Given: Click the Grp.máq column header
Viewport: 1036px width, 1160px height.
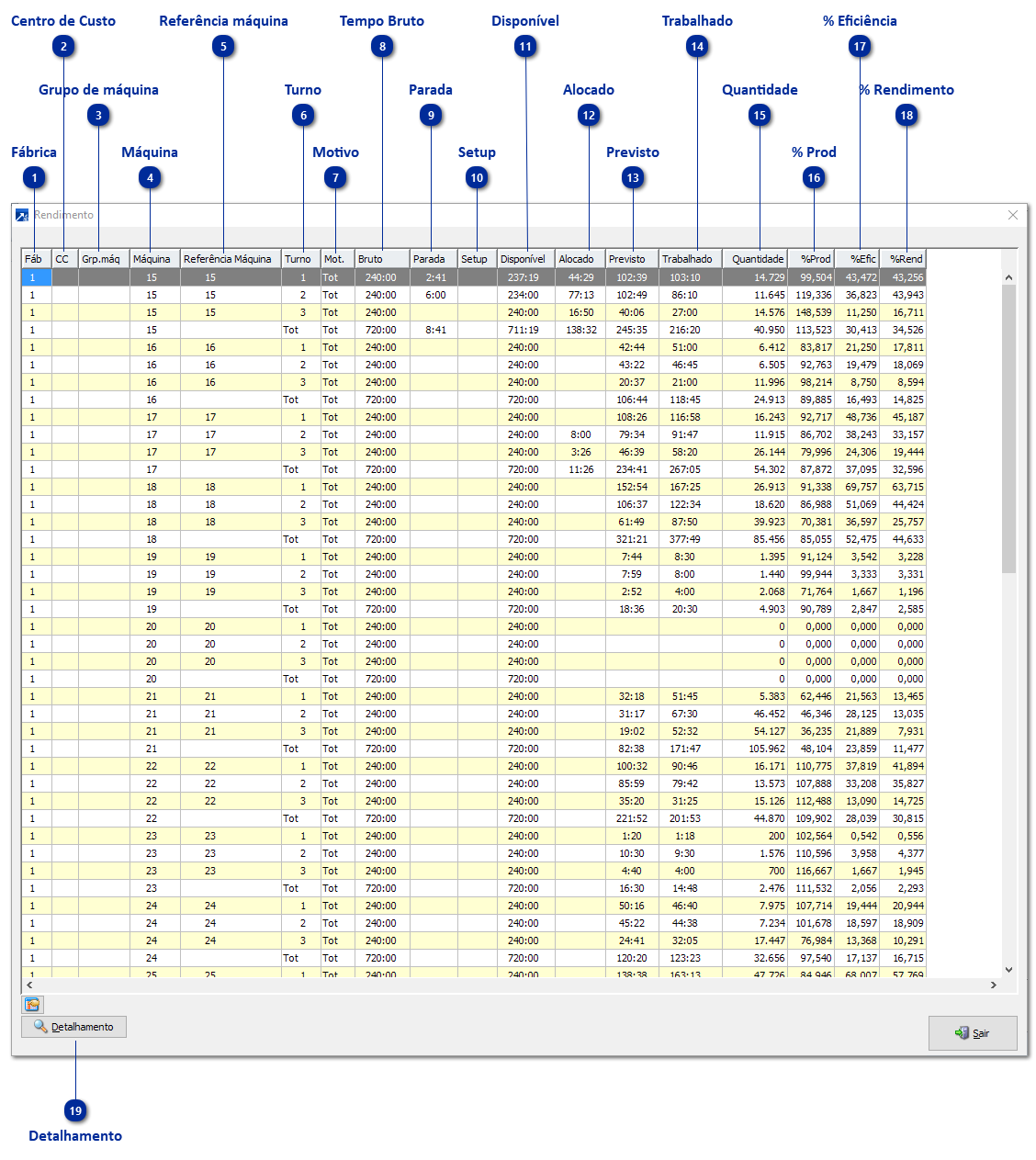Looking at the screenshot, I should pos(104,259).
